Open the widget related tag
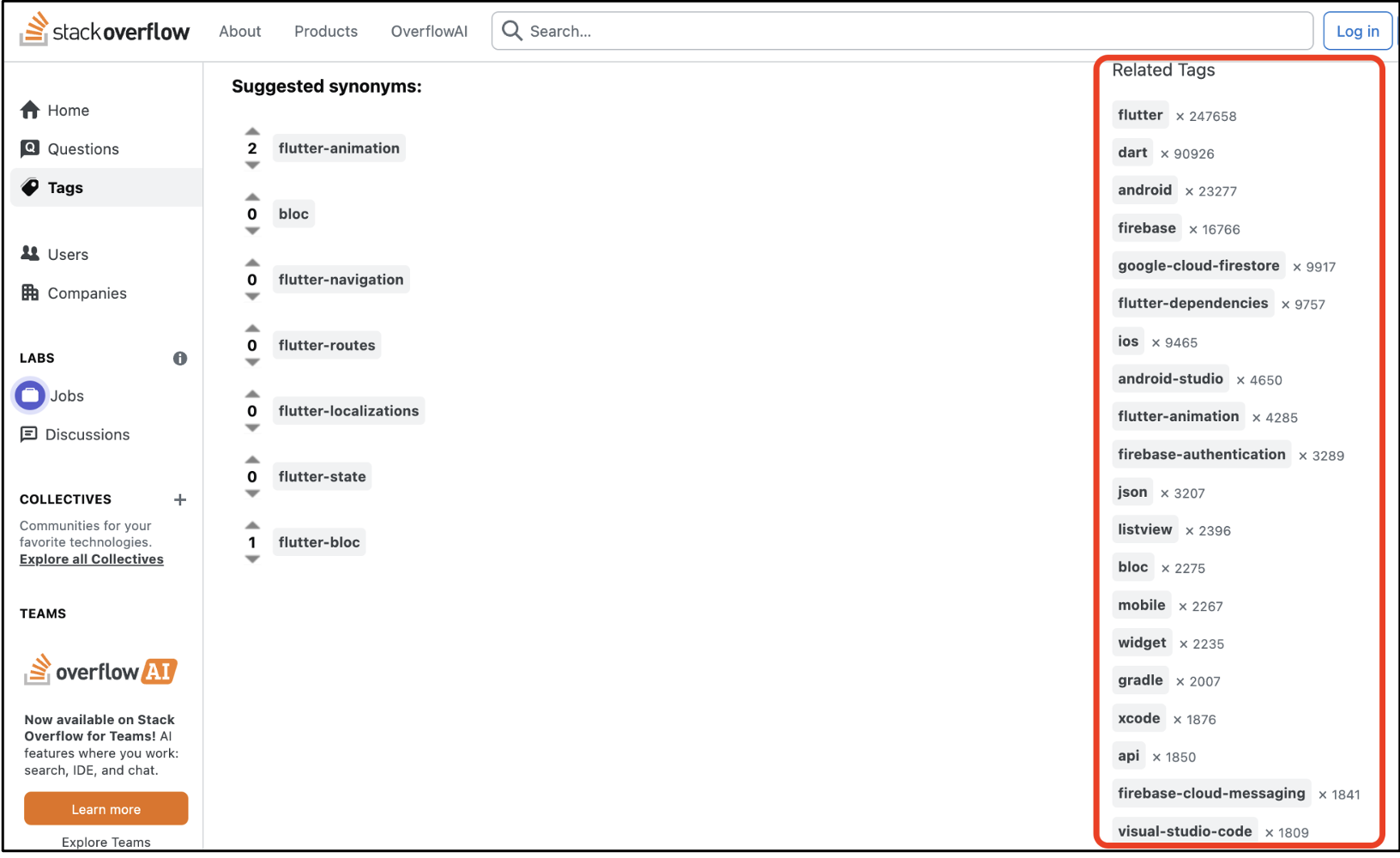The image size is (1400, 858). click(x=1142, y=643)
